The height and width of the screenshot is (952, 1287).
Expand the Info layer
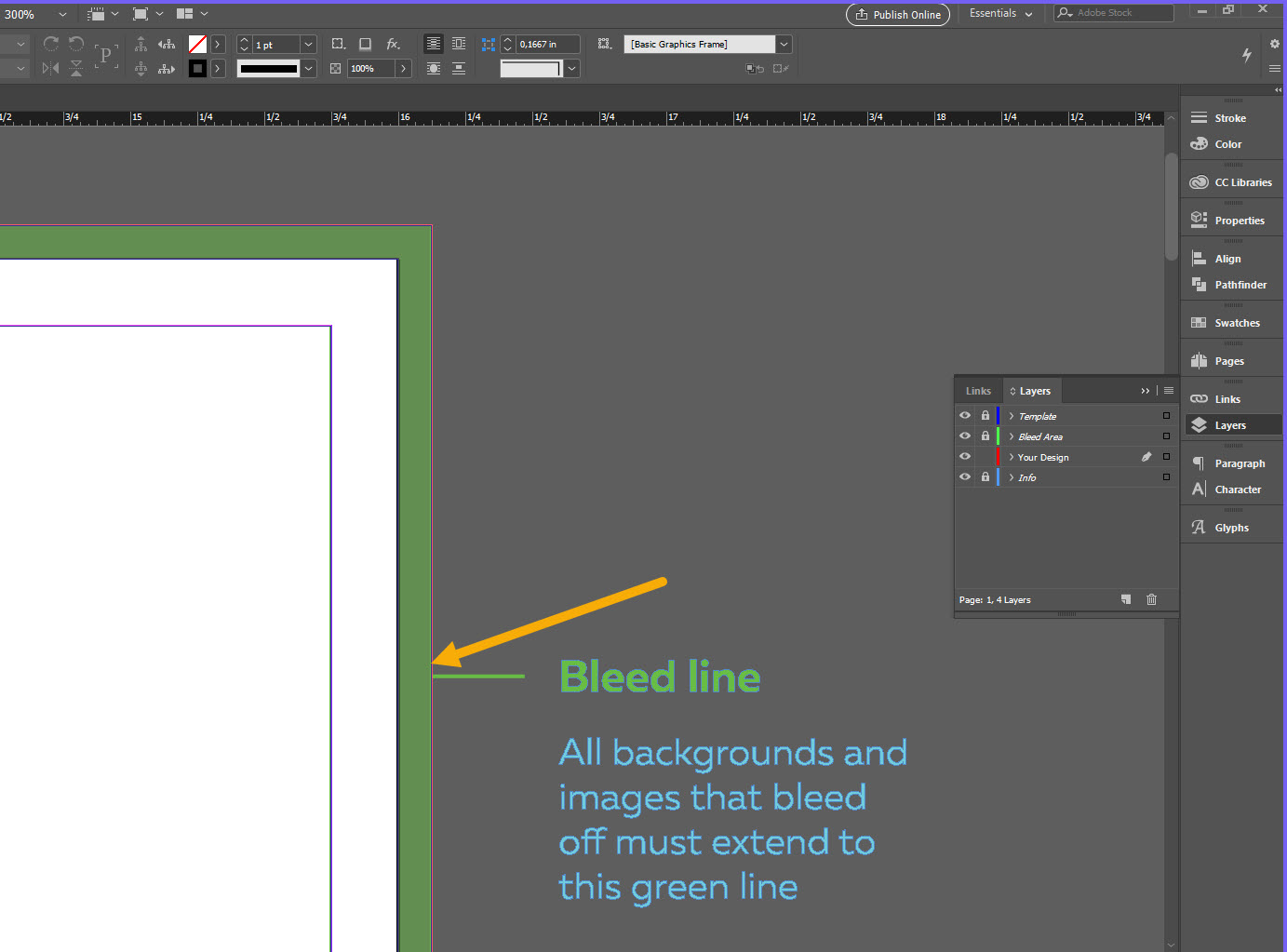(x=1012, y=477)
